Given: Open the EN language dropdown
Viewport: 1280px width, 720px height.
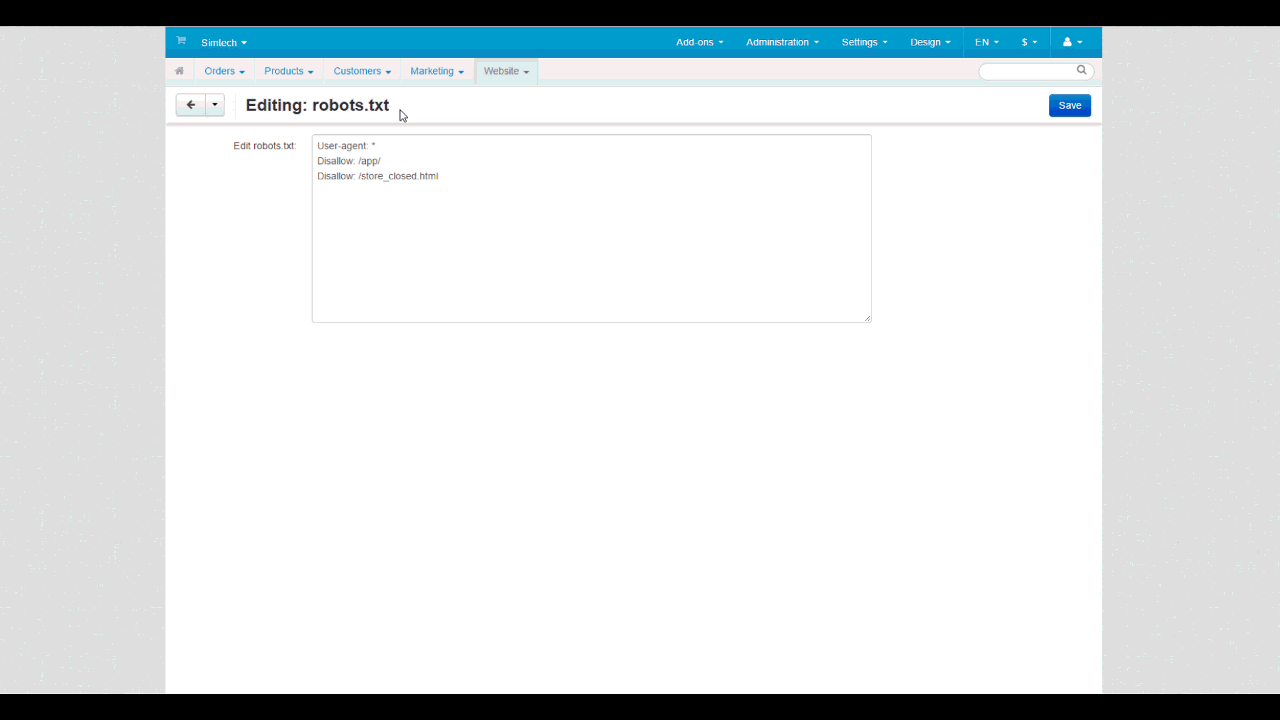Looking at the screenshot, I should click(x=986, y=42).
